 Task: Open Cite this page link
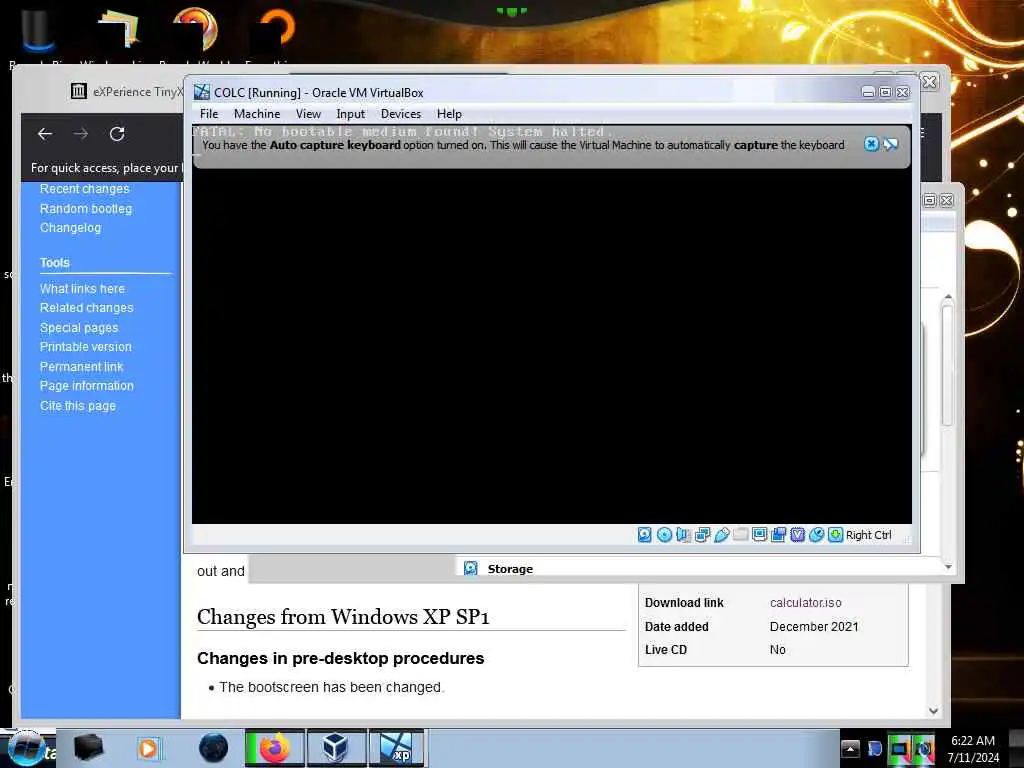coord(78,406)
